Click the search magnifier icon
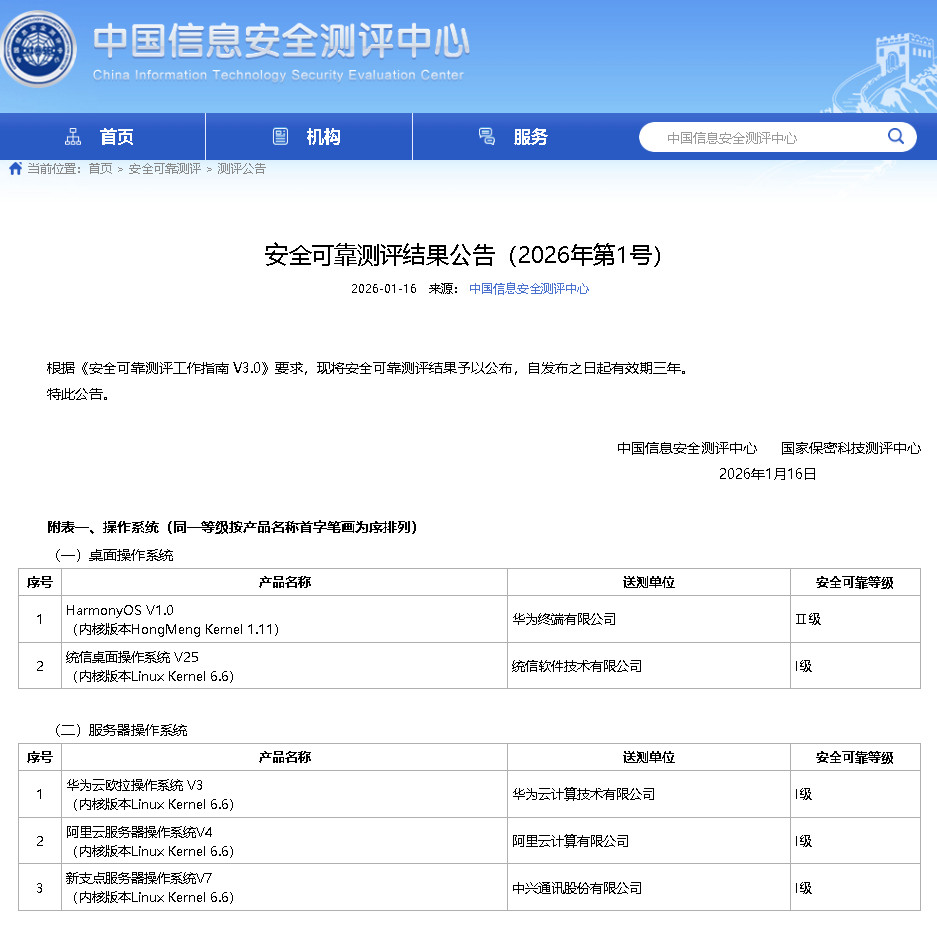This screenshot has height=926, width=937. point(896,137)
